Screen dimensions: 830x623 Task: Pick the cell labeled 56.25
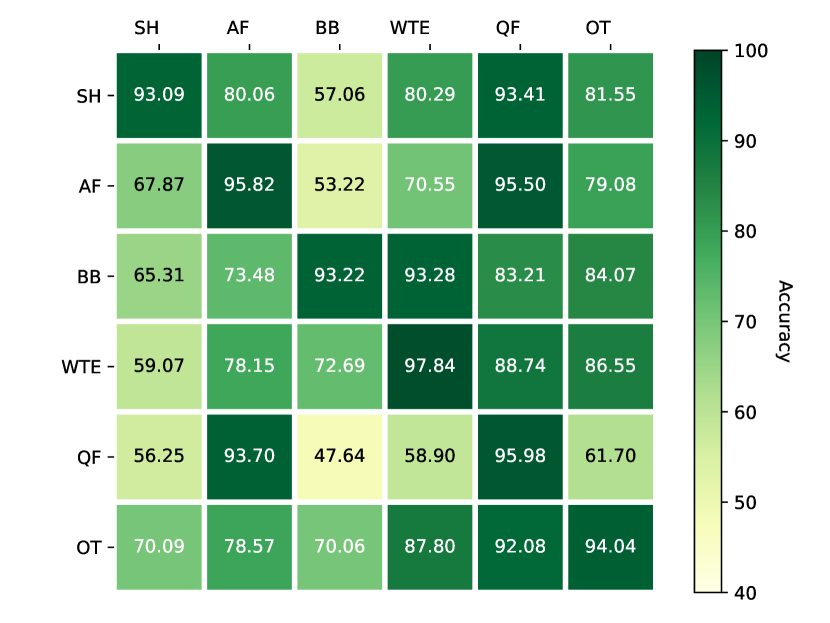[159, 456]
